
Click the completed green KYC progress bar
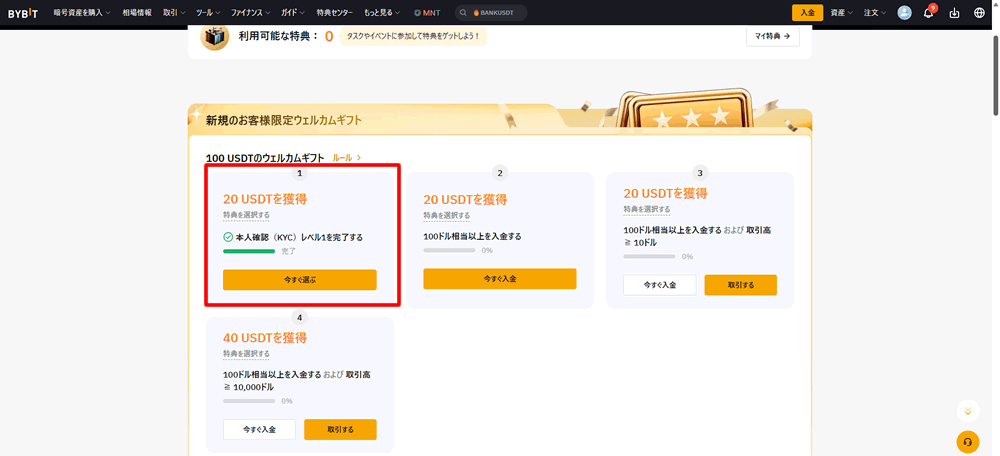[x=249, y=251]
